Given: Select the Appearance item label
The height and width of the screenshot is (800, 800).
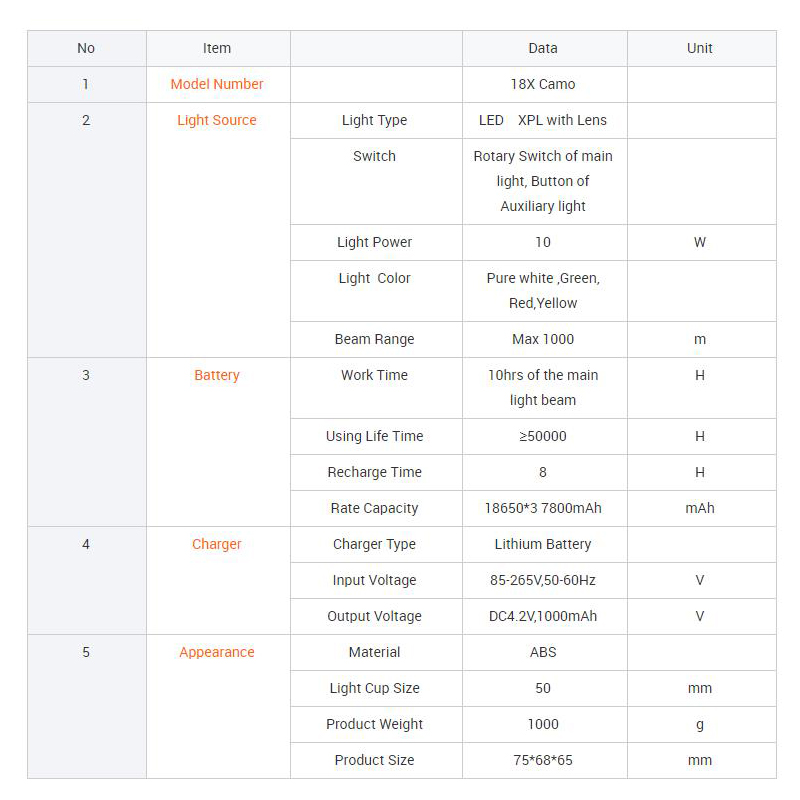Looking at the screenshot, I should [217, 652].
